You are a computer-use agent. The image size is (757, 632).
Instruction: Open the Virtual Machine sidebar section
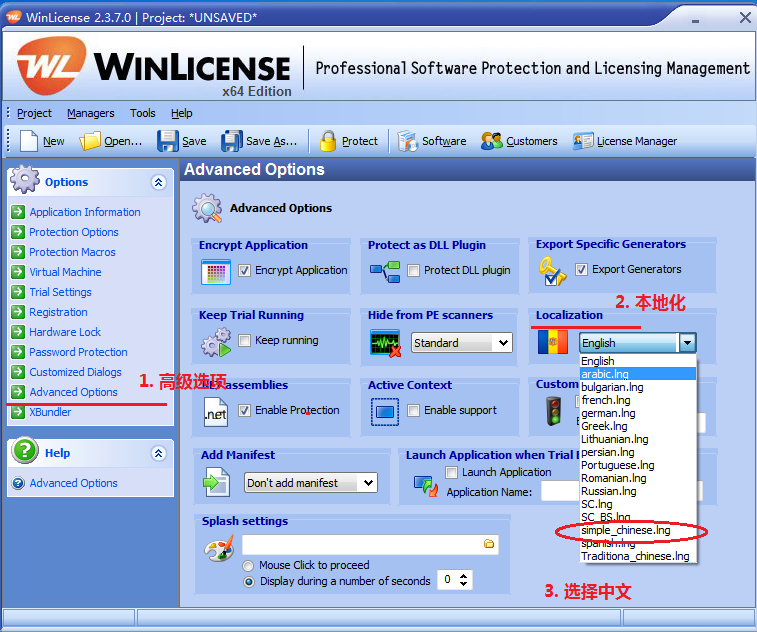65,272
